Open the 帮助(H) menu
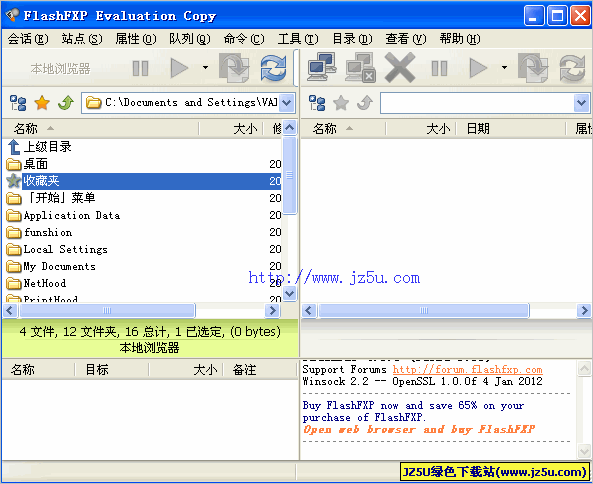593x484 pixels. tap(460, 39)
